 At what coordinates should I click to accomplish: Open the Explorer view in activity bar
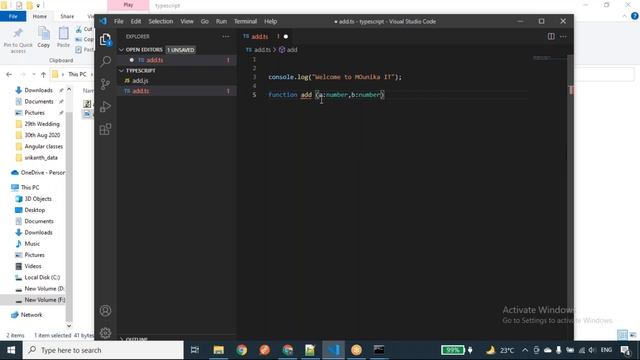coord(105,40)
